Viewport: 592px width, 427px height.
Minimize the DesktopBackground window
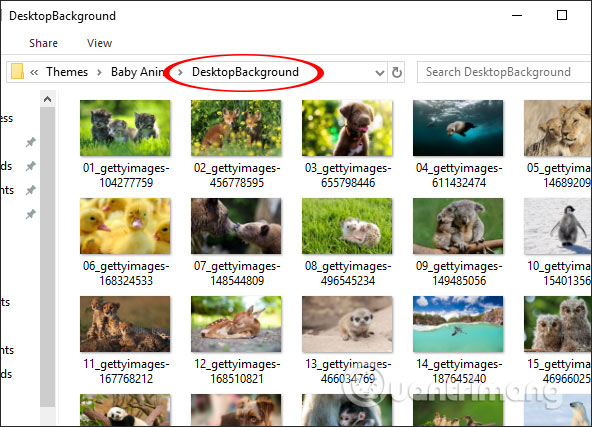[517, 15]
